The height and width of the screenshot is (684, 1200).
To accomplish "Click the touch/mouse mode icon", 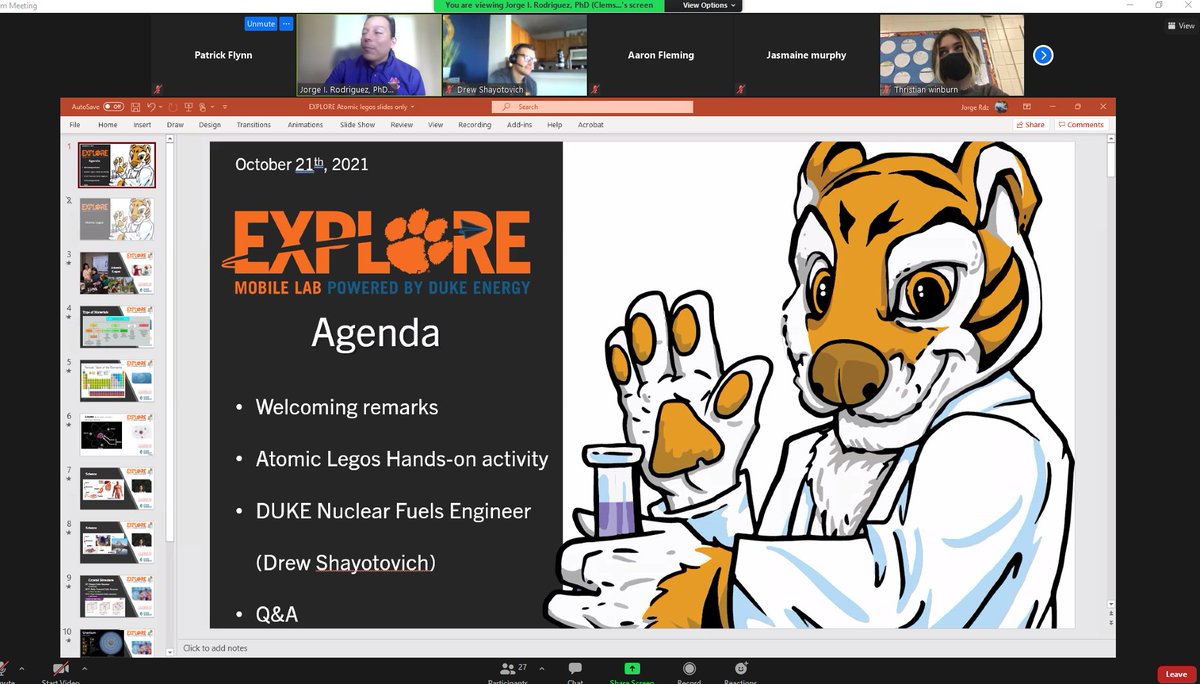I will pyautogui.click(x=203, y=107).
